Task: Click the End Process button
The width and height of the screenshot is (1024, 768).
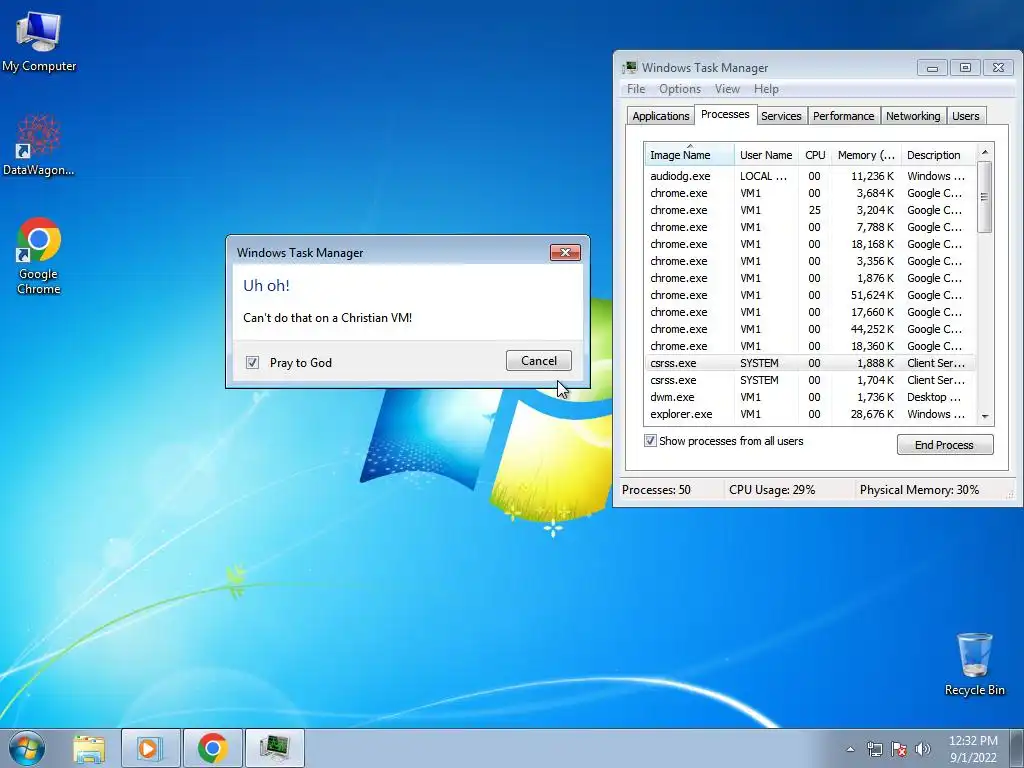Action: tap(945, 445)
